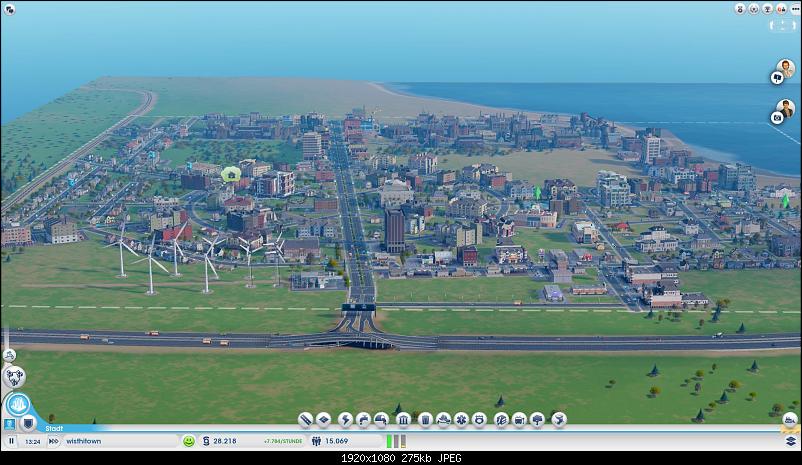802x465 pixels.
Task: Open the region view icon
Action: click(x=14, y=377)
